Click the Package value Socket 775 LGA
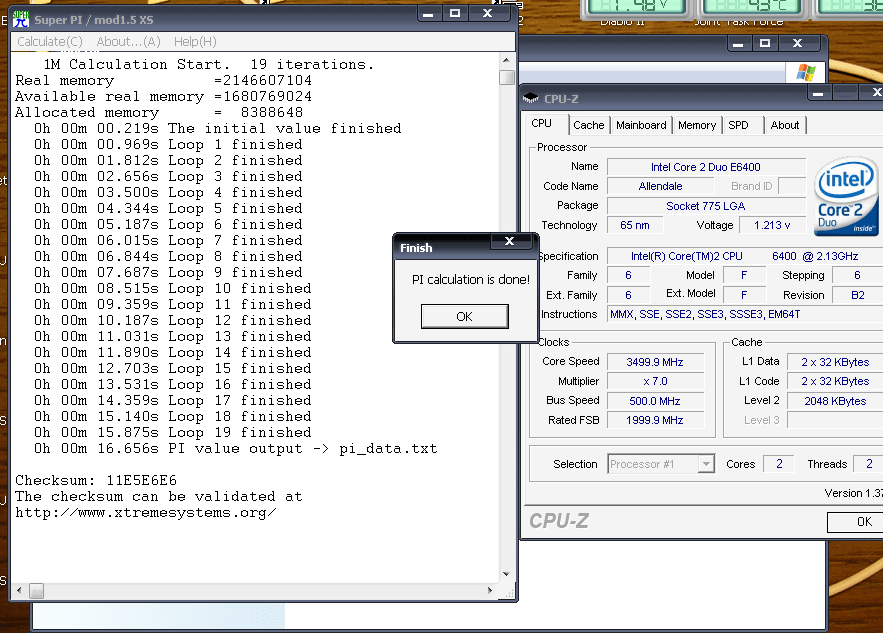The height and width of the screenshot is (633, 883). click(x=706, y=206)
